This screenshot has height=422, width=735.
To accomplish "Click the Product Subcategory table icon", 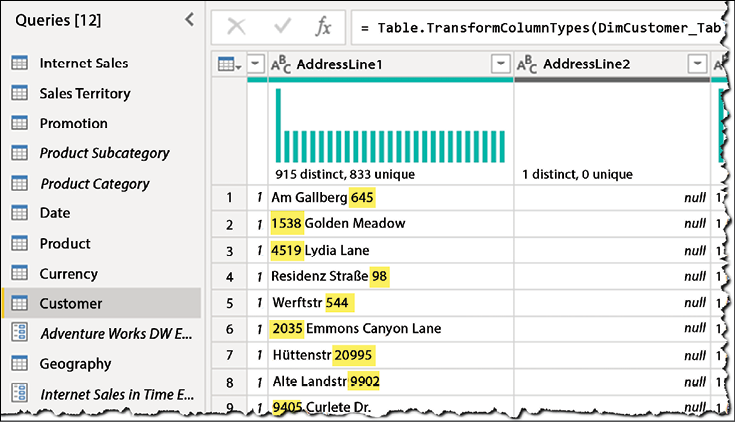I will 20,153.
